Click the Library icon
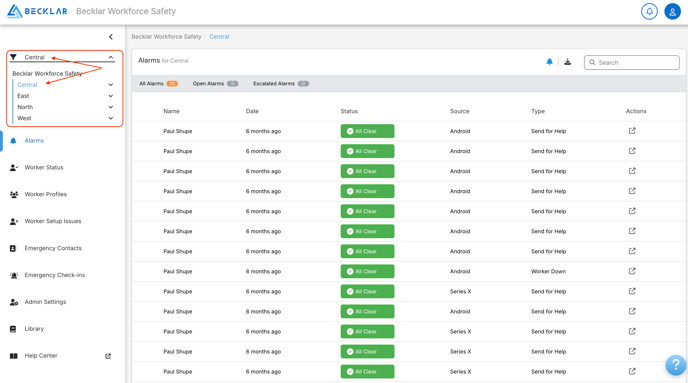Image resolution: width=688 pixels, height=383 pixels. click(13, 329)
